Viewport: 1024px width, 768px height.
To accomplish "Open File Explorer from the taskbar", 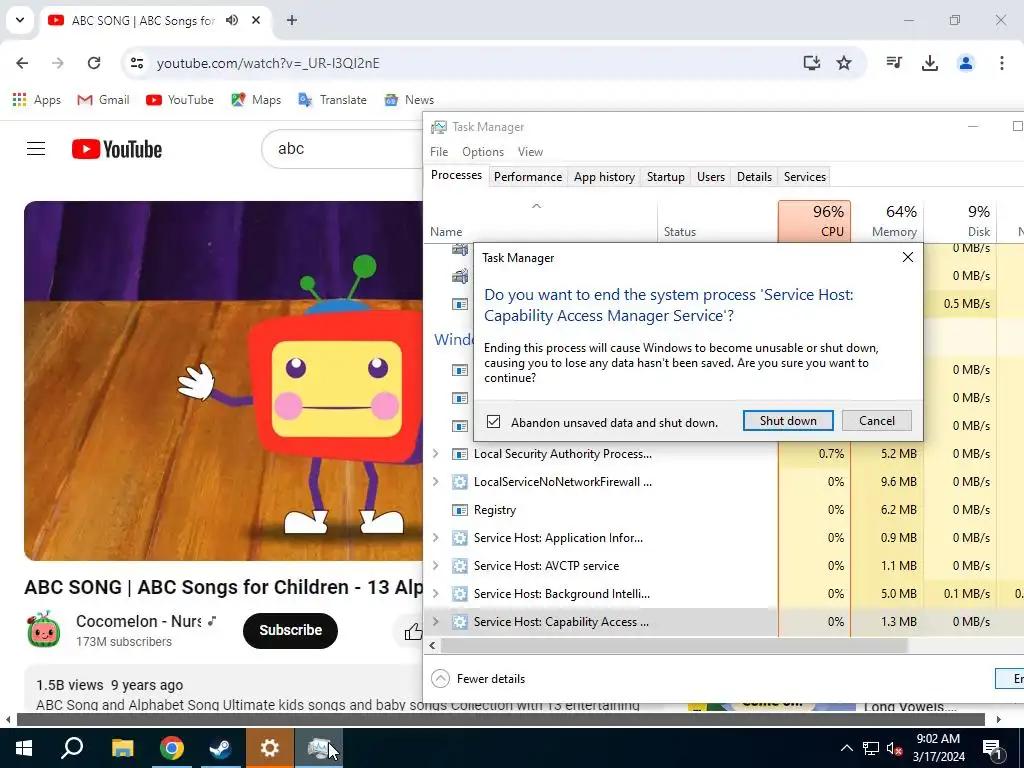I will click(x=122, y=748).
